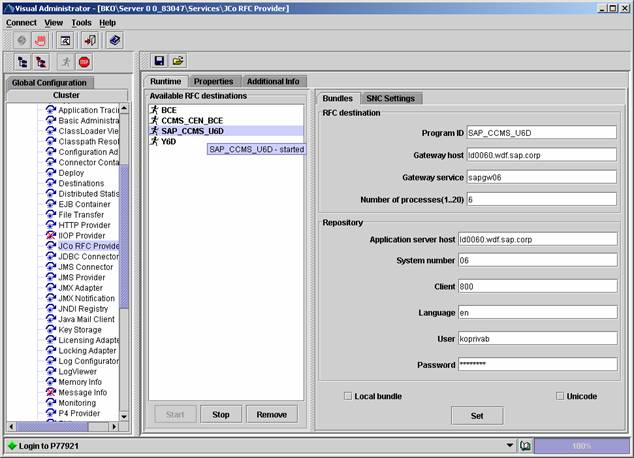Viewport: 634px width, 458px height.
Task: Select LogViewer in the services tree
Action: (77, 371)
